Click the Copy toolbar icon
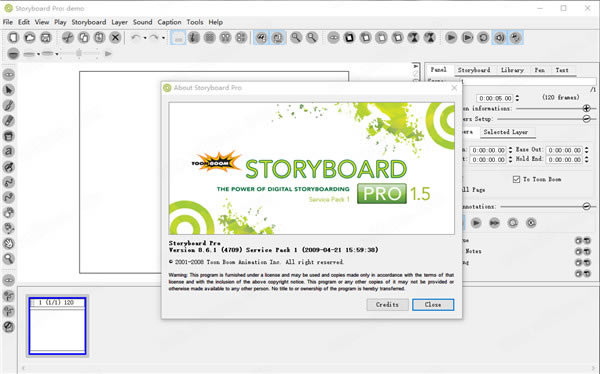Image resolution: width=600 pixels, height=374 pixels. coord(84,38)
